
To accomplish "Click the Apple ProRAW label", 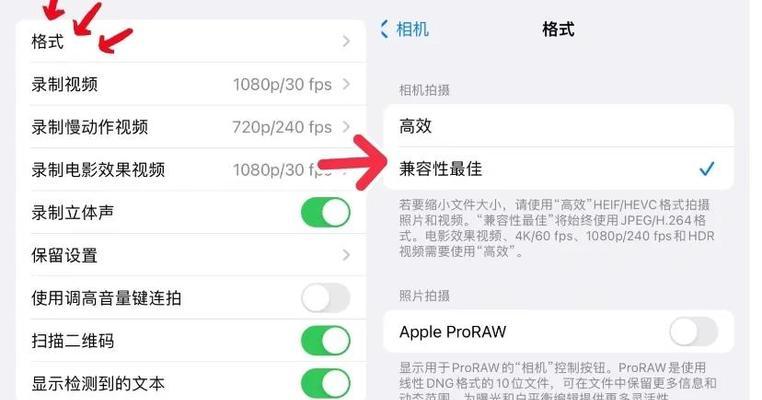I will (452, 332).
